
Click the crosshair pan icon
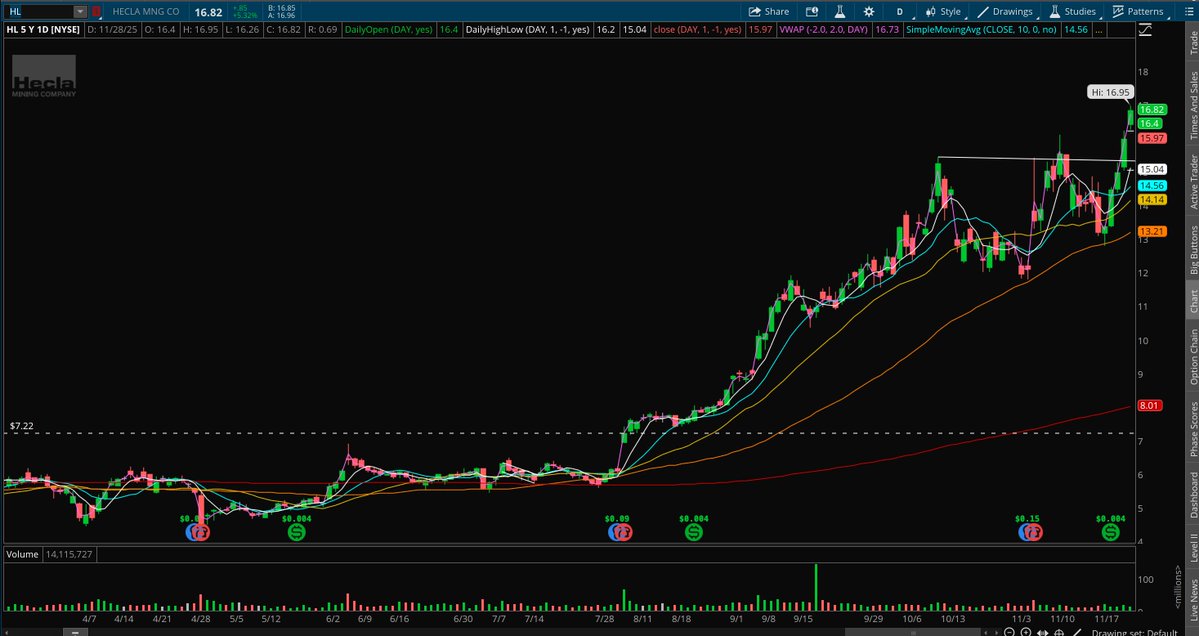click(x=1060, y=632)
